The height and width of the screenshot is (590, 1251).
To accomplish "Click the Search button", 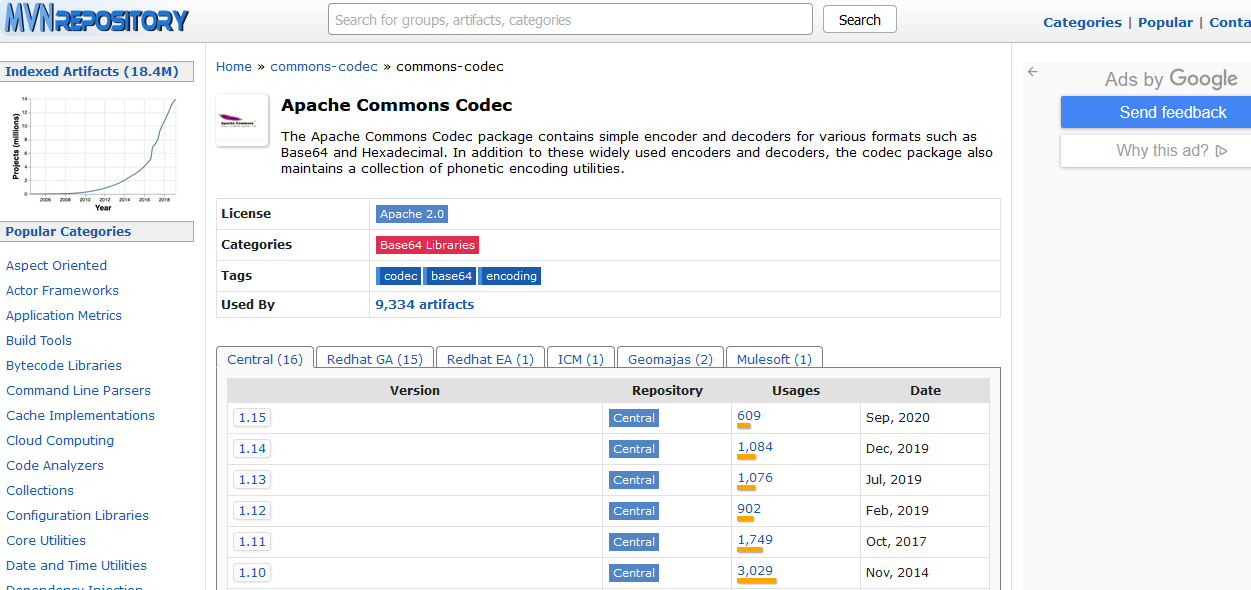I will [860, 19].
